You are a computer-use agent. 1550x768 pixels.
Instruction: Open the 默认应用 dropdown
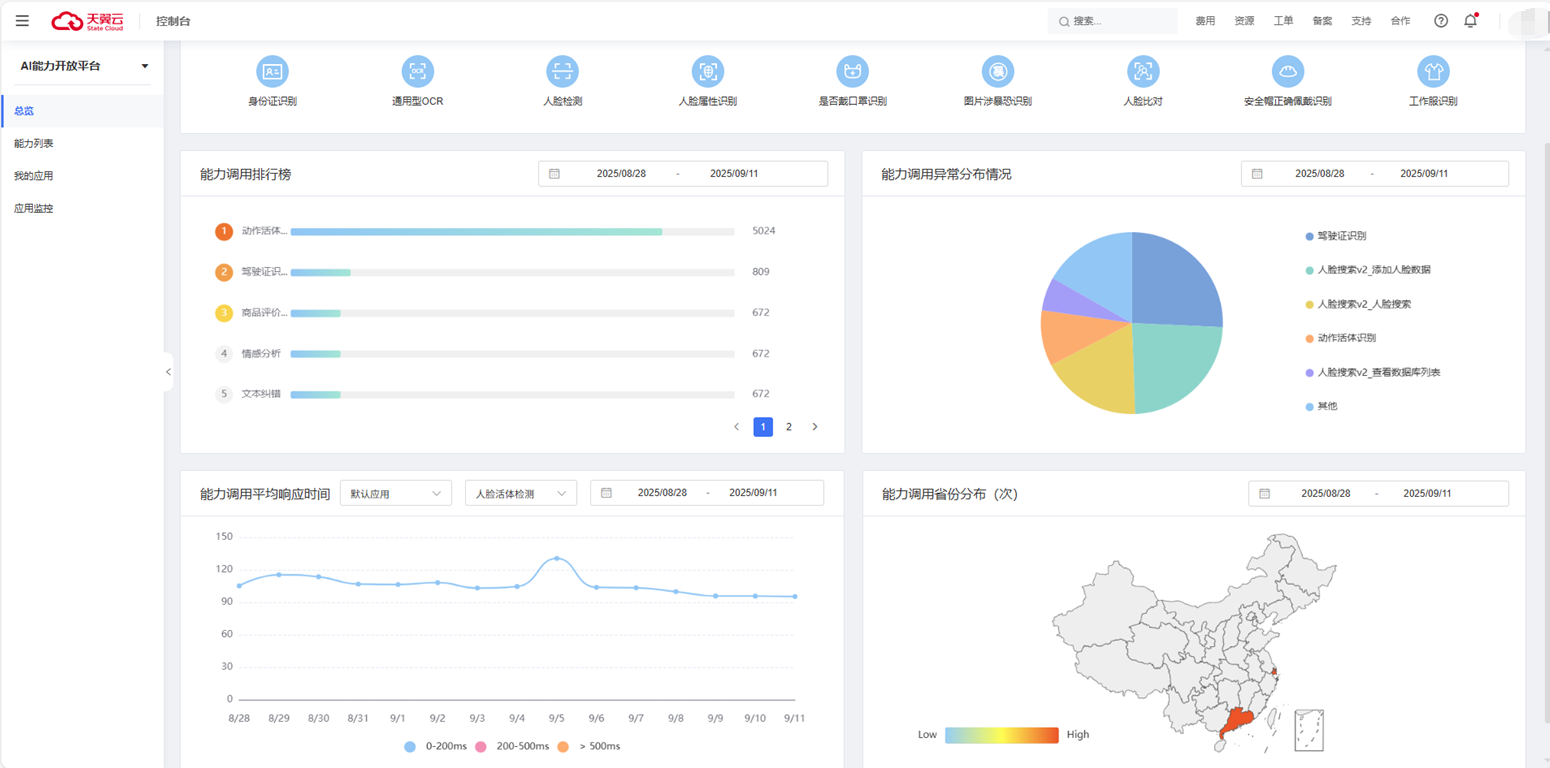point(396,493)
